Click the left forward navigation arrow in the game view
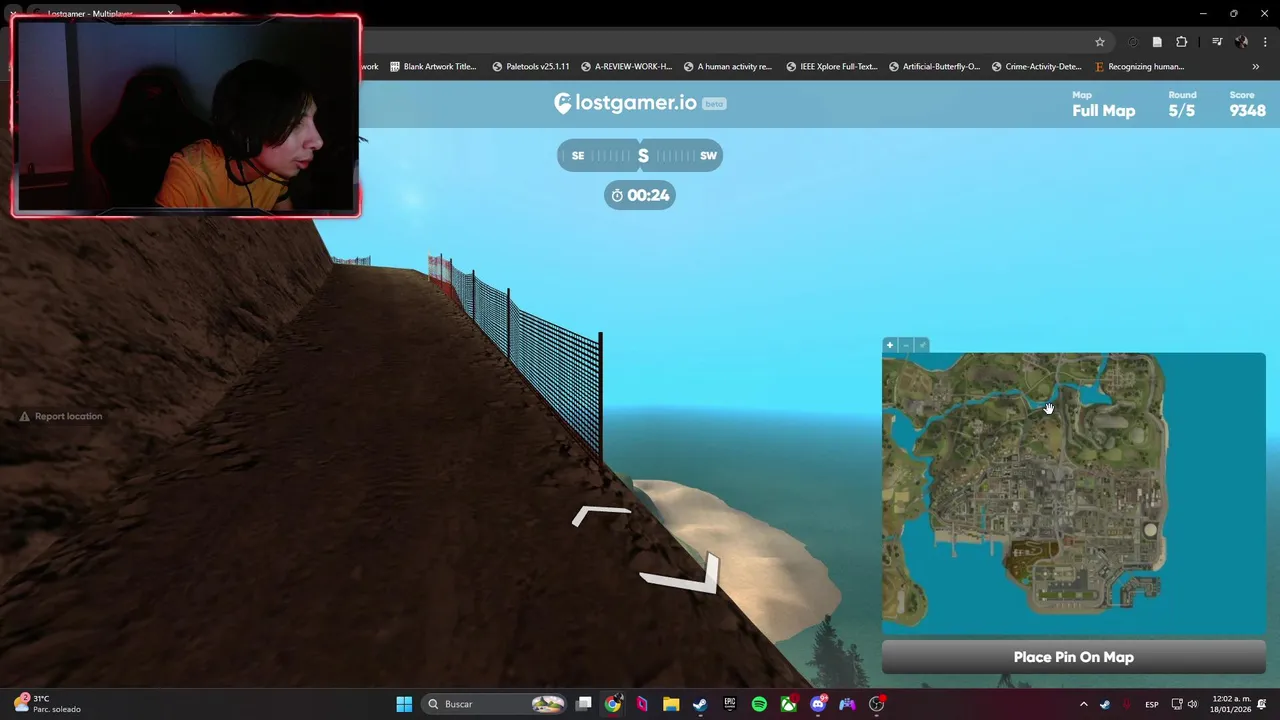This screenshot has height=720, width=1280. (x=601, y=516)
